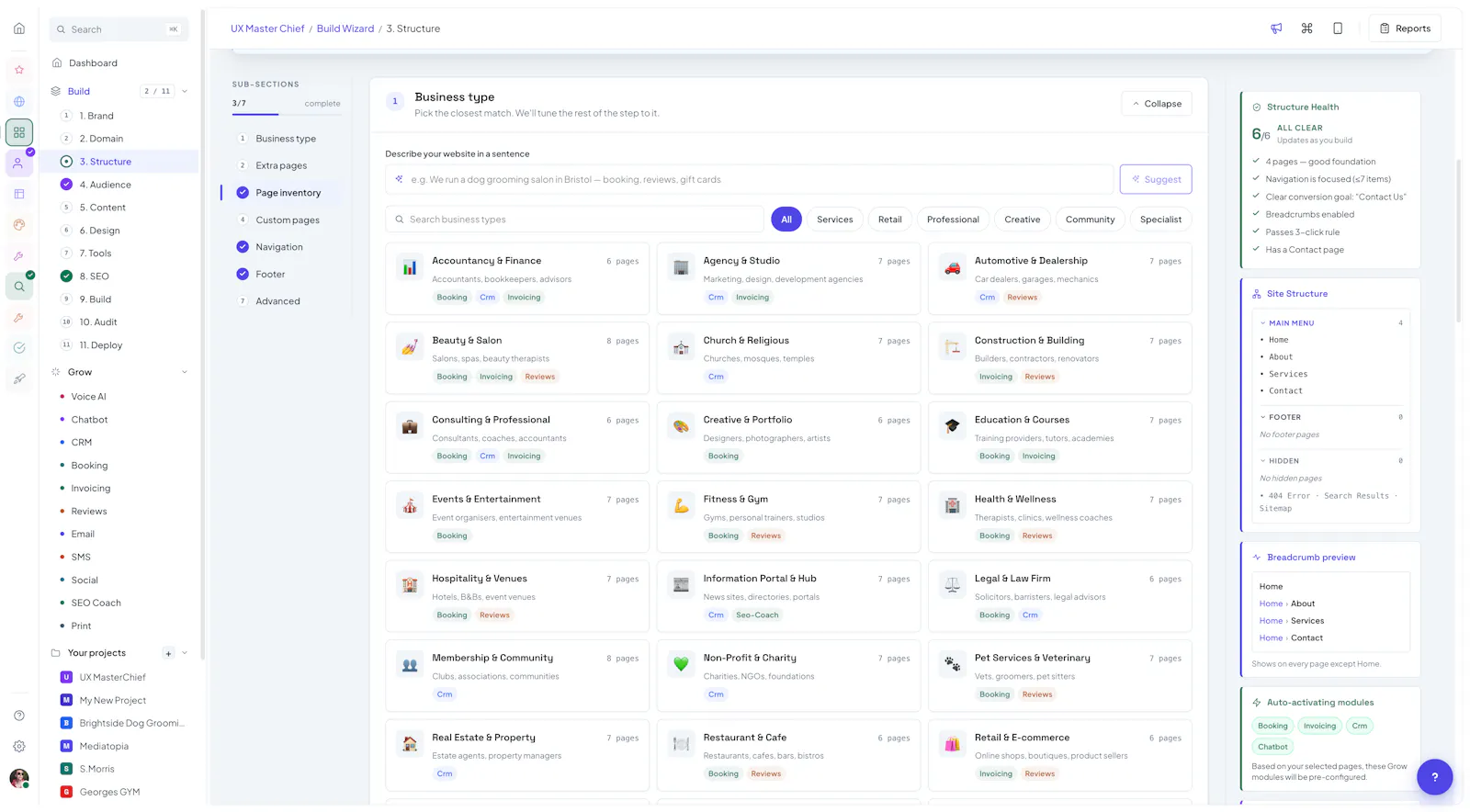
Task: Click the 4. Audience purple checkmark
Action: click(x=66, y=185)
